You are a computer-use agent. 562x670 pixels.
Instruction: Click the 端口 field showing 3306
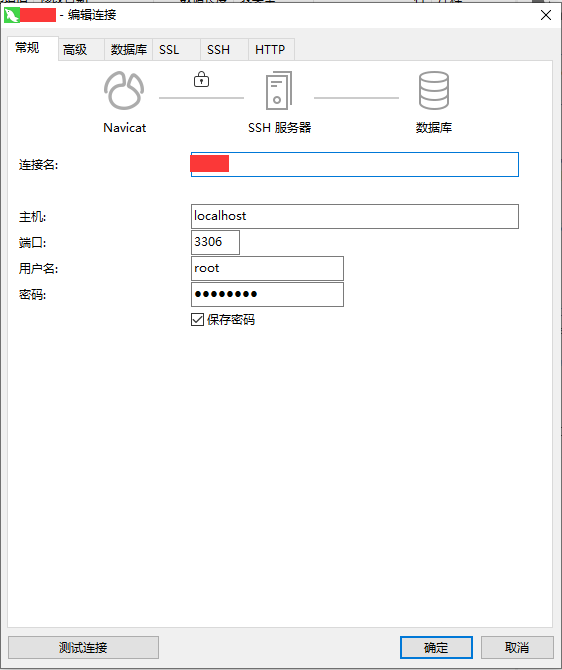(215, 242)
